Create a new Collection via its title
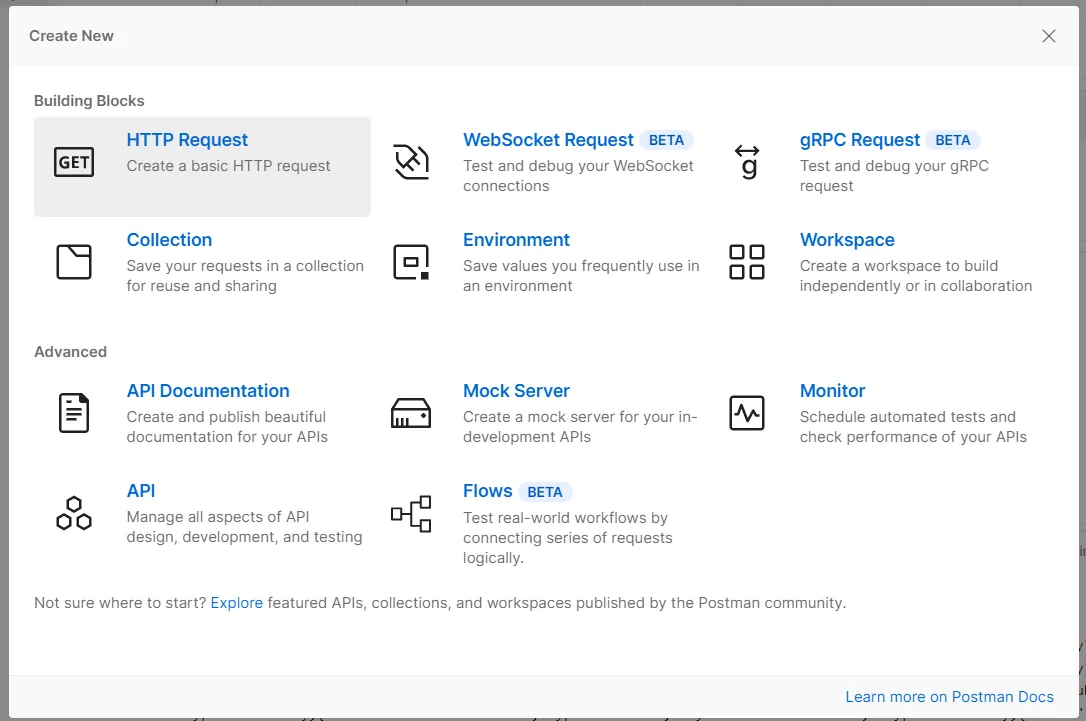1086x721 pixels. pos(169,240)
